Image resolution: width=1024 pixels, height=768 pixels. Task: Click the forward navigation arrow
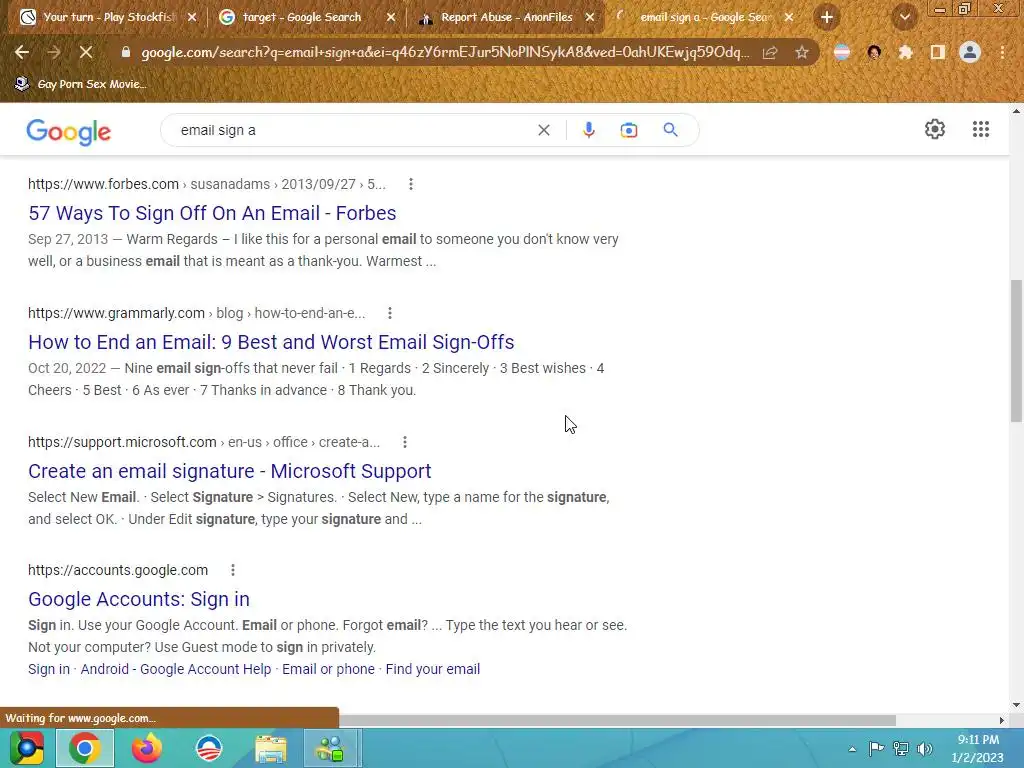pos(54,52)
